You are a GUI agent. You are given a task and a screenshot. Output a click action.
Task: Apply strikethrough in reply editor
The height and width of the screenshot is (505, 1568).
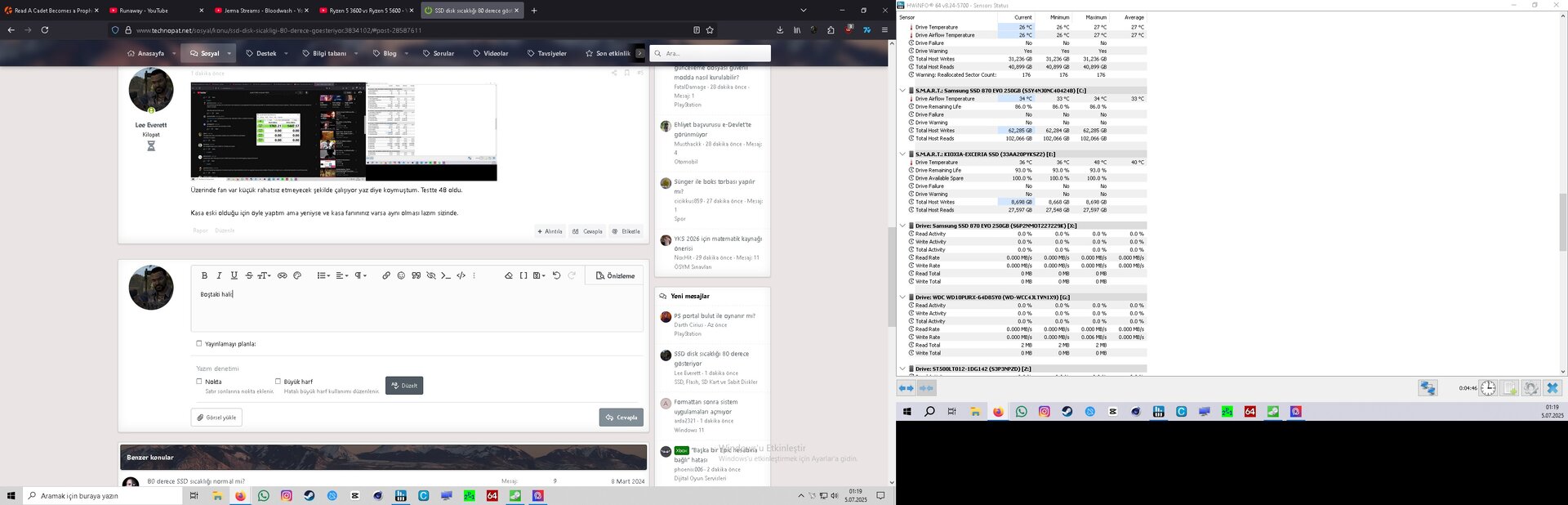tap(249, 275)
